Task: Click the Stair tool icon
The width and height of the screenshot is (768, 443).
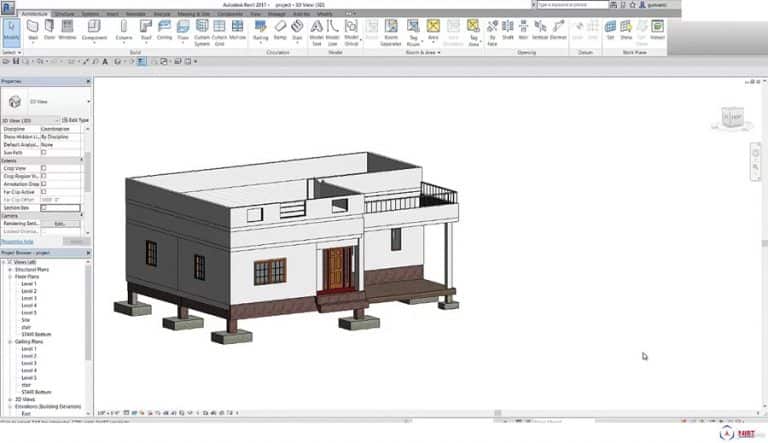Action: (297, 28)
